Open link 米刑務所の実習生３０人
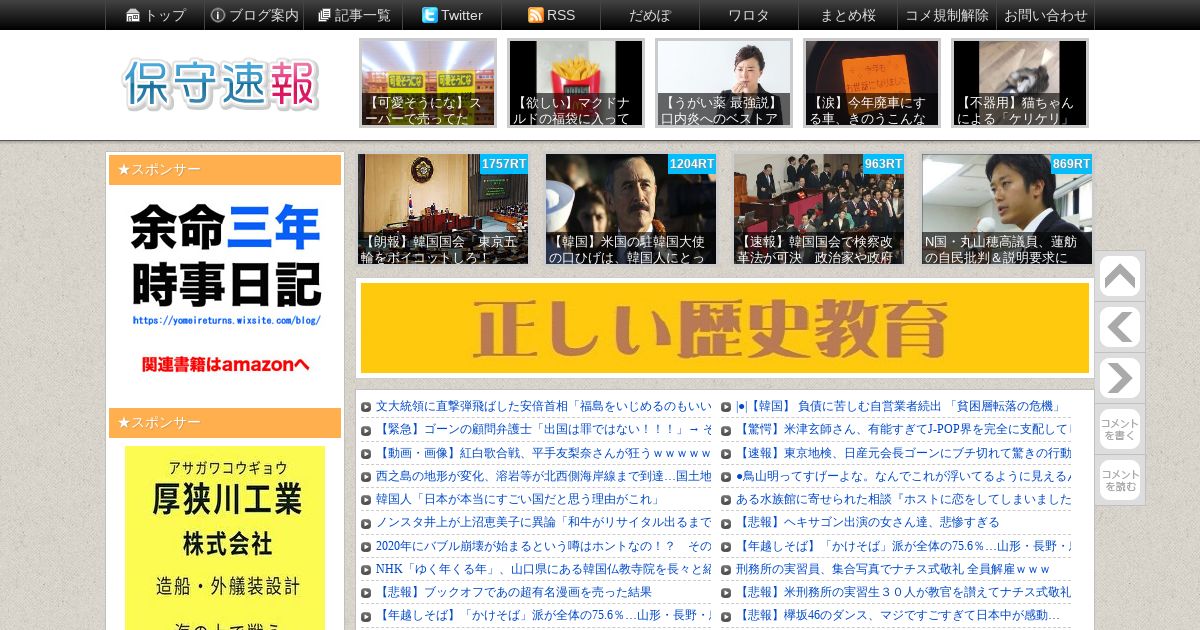The image size is (1200, 630). click(x=903, y=592)
